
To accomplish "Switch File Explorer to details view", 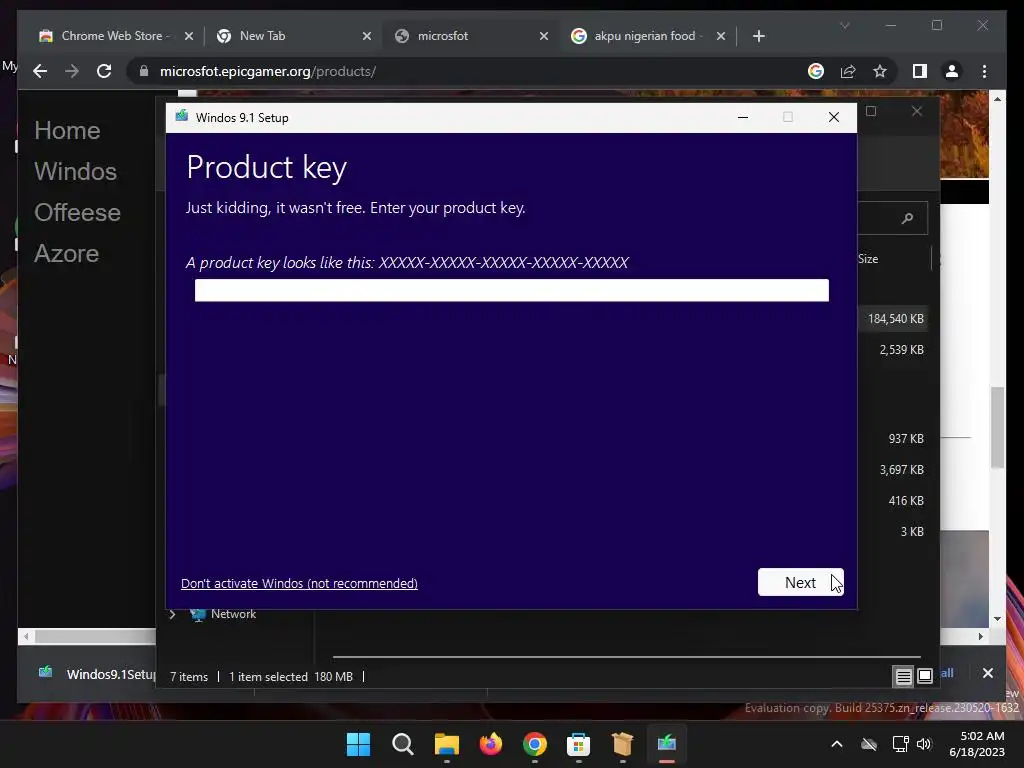I will pos(903,677).
